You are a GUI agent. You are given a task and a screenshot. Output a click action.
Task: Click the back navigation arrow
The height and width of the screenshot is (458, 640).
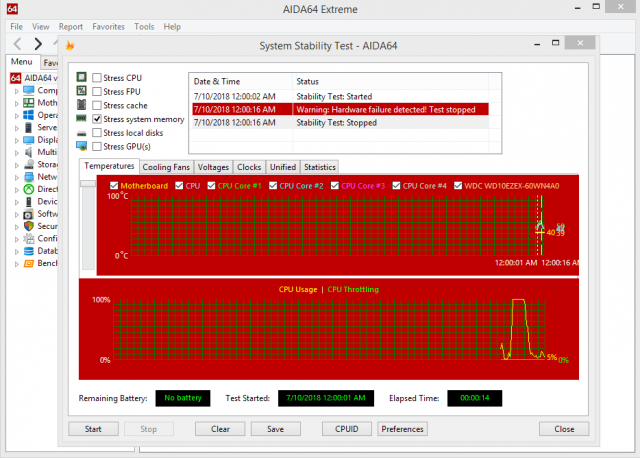tap(17, 44)
